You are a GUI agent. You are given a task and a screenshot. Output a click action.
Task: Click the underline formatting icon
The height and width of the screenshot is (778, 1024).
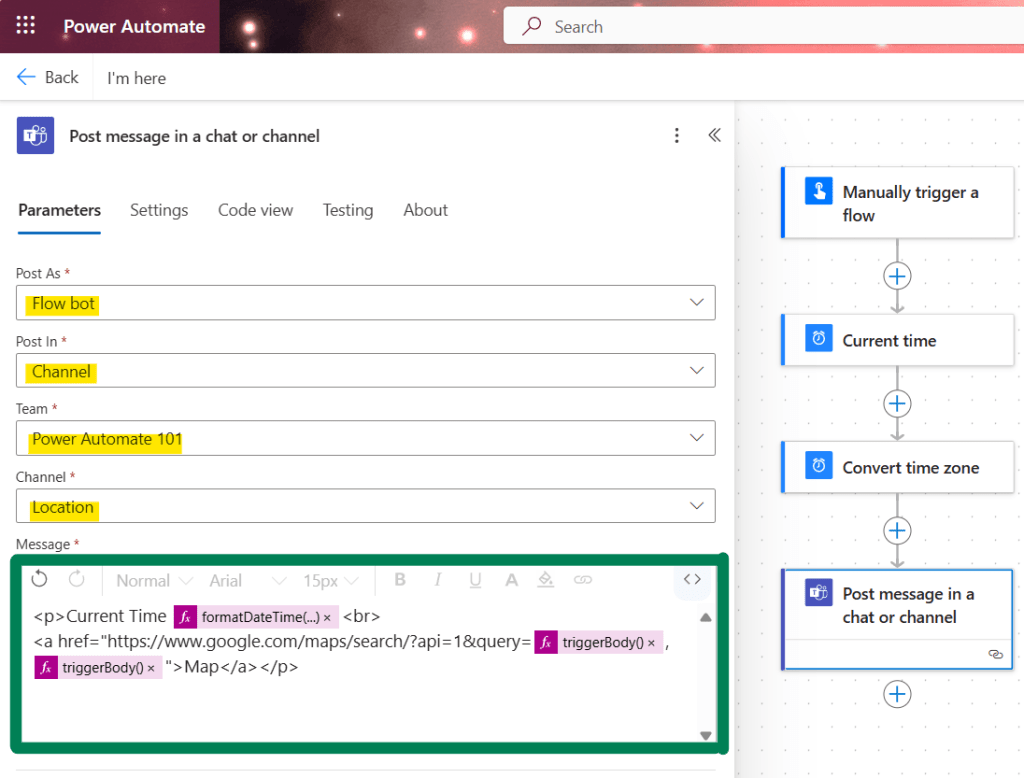coord(475,580)
